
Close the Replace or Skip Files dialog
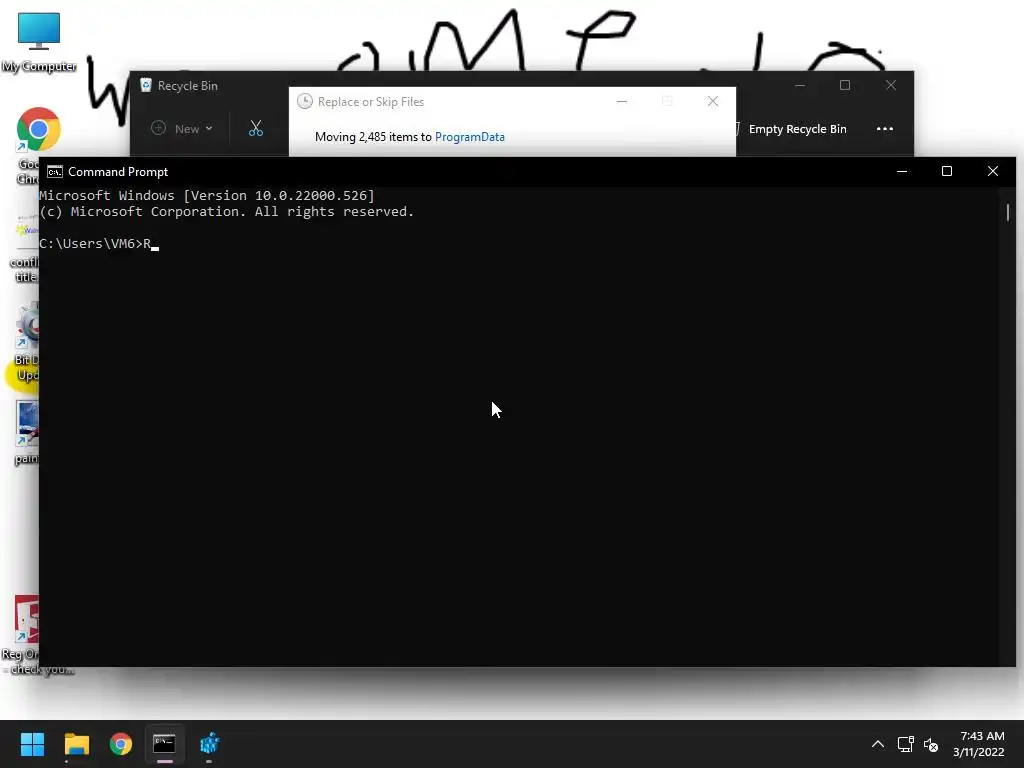point(713,101)
